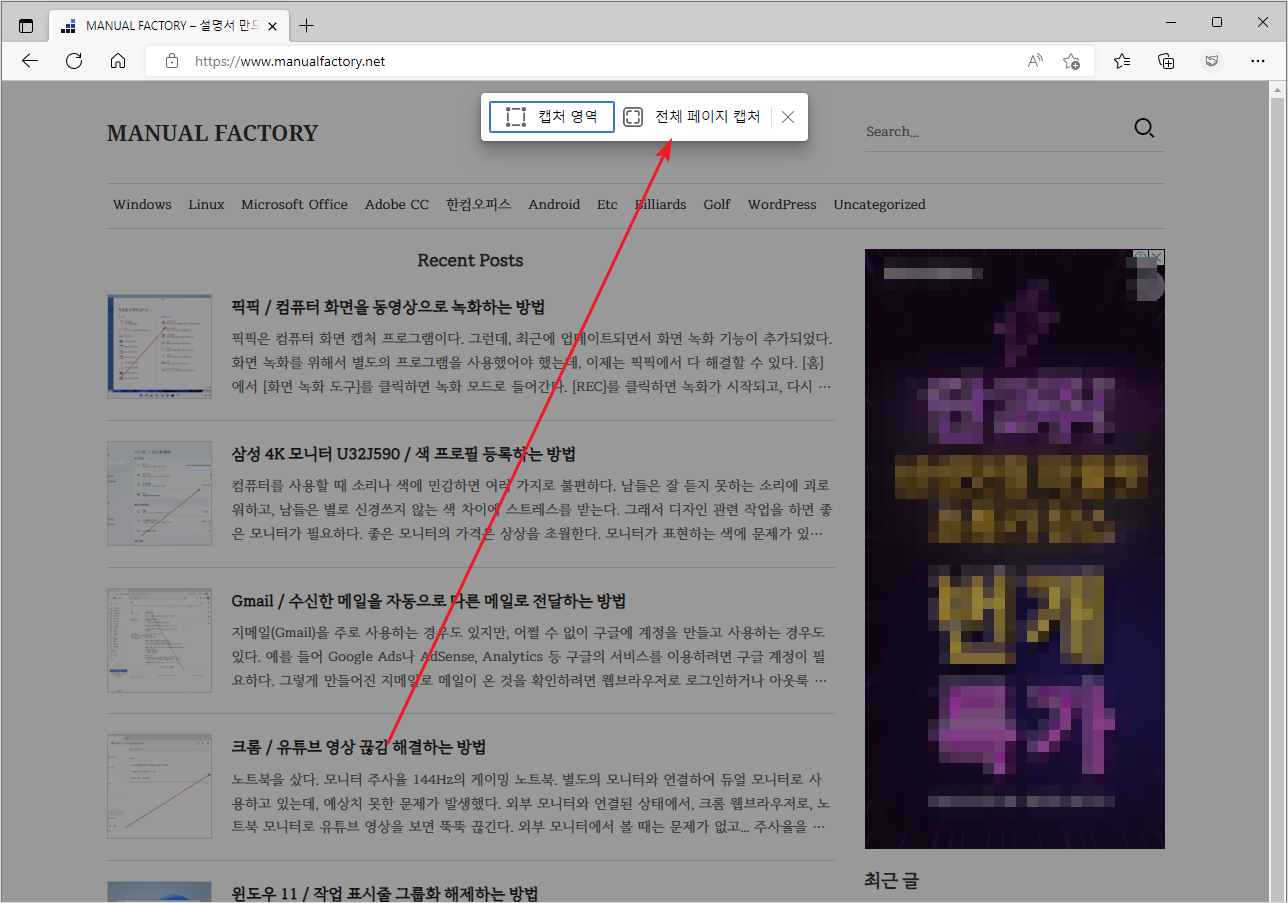1288x903 pixels.
Task: Open the Billiards category menu
Action: click(660, 204)
